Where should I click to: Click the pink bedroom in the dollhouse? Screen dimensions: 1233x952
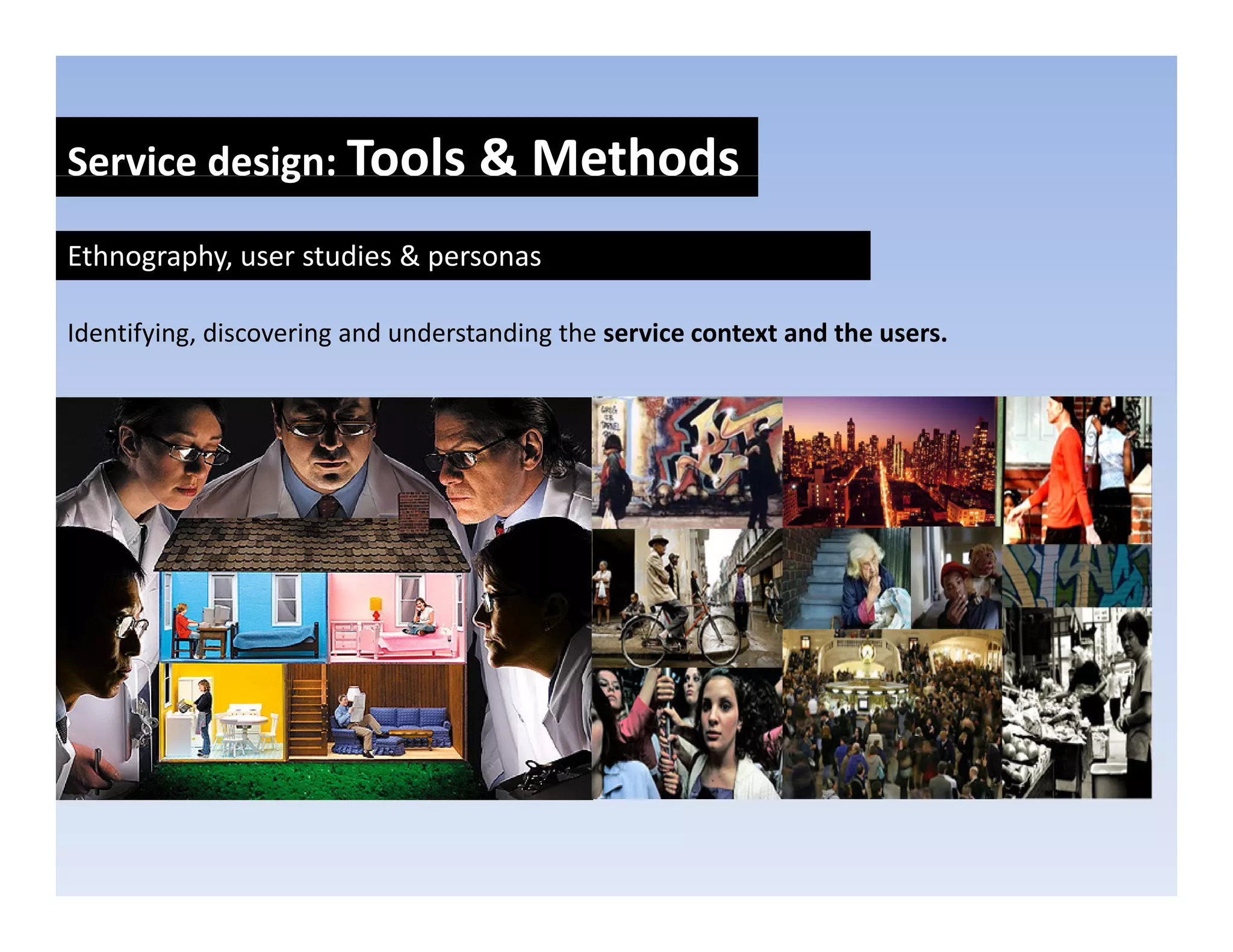396,616
